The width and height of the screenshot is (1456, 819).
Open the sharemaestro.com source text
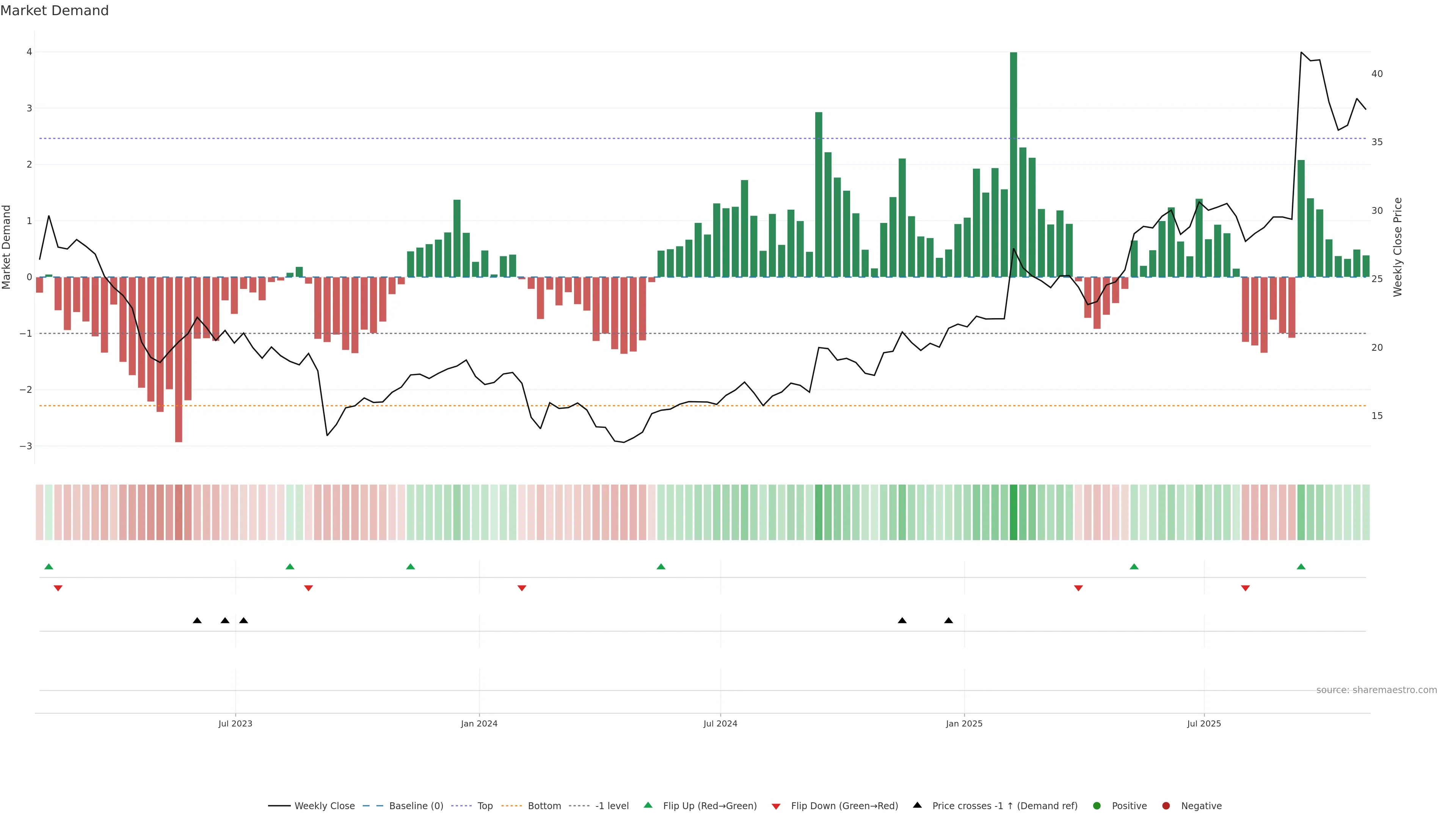(x=1376, y=690)
